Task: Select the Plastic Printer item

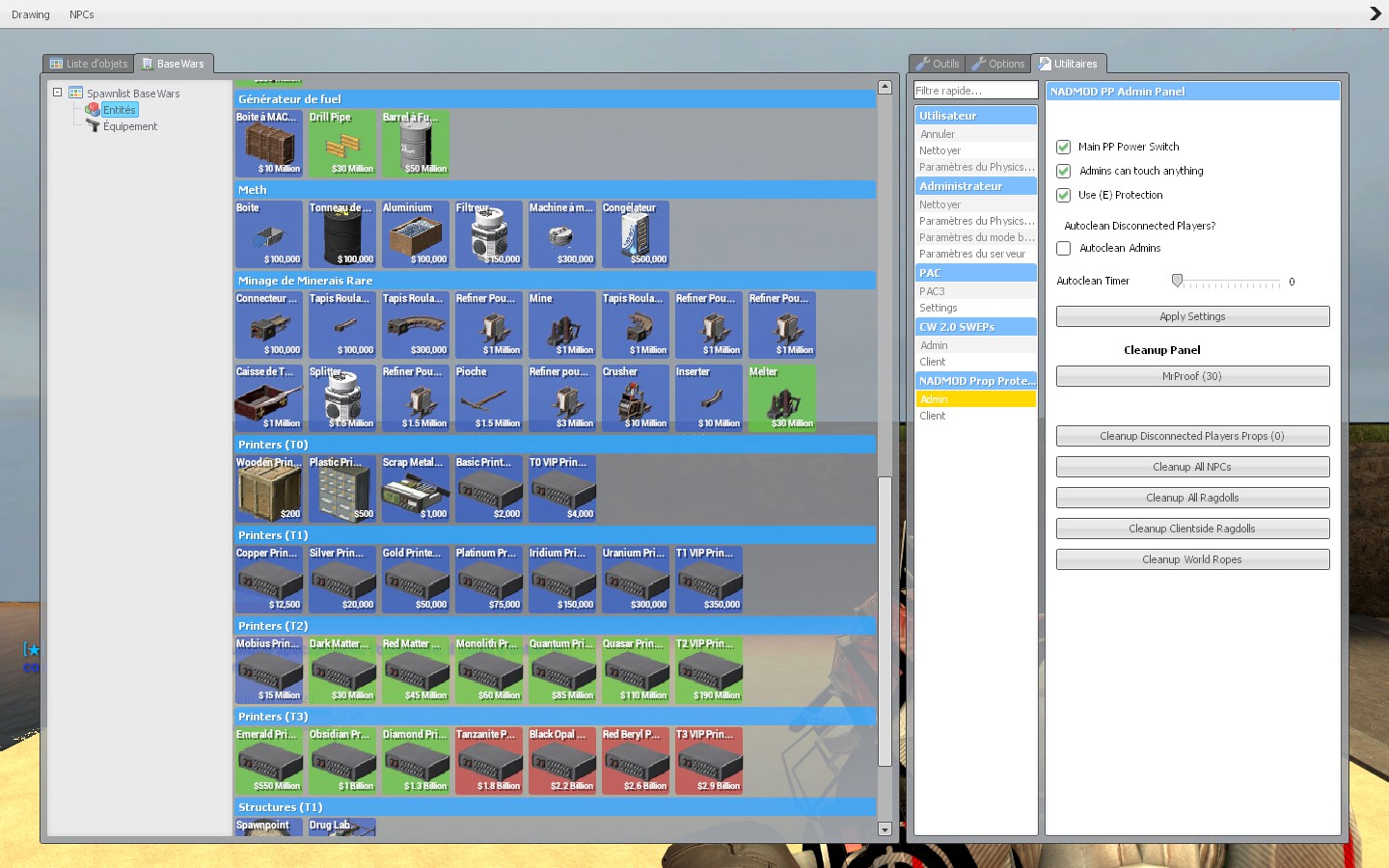Action: [x=342, y=489]
